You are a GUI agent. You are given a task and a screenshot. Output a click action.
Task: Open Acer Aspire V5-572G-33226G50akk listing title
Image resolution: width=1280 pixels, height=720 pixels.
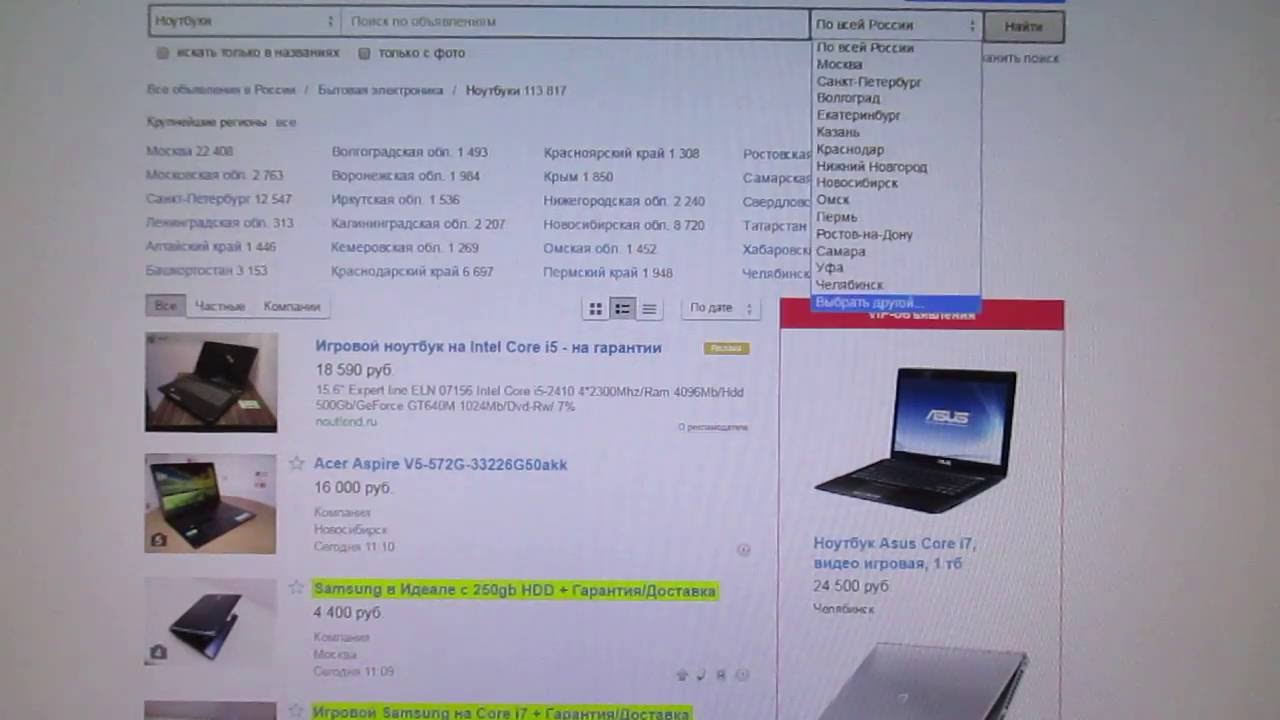[440, 464]
